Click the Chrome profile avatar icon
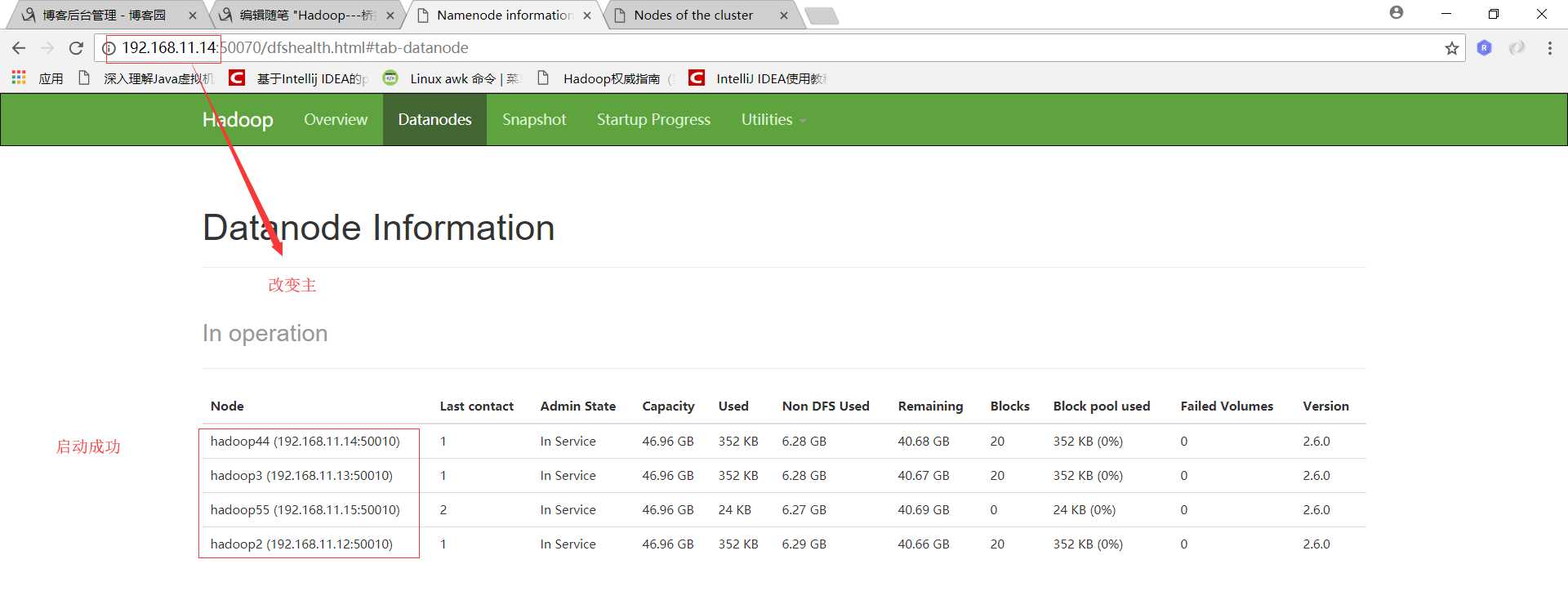This screenshot has height=604, width=1568. pos(1396,12)
